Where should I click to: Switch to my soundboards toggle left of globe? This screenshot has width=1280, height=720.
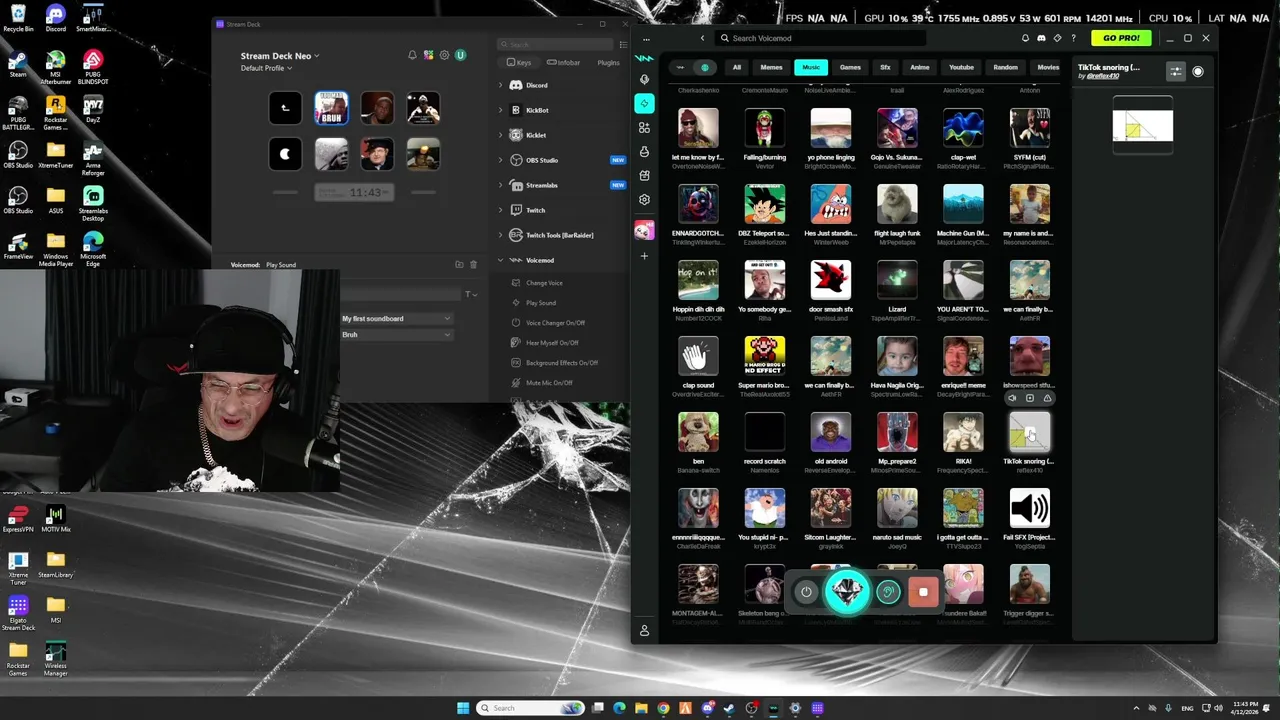point(681,68)
